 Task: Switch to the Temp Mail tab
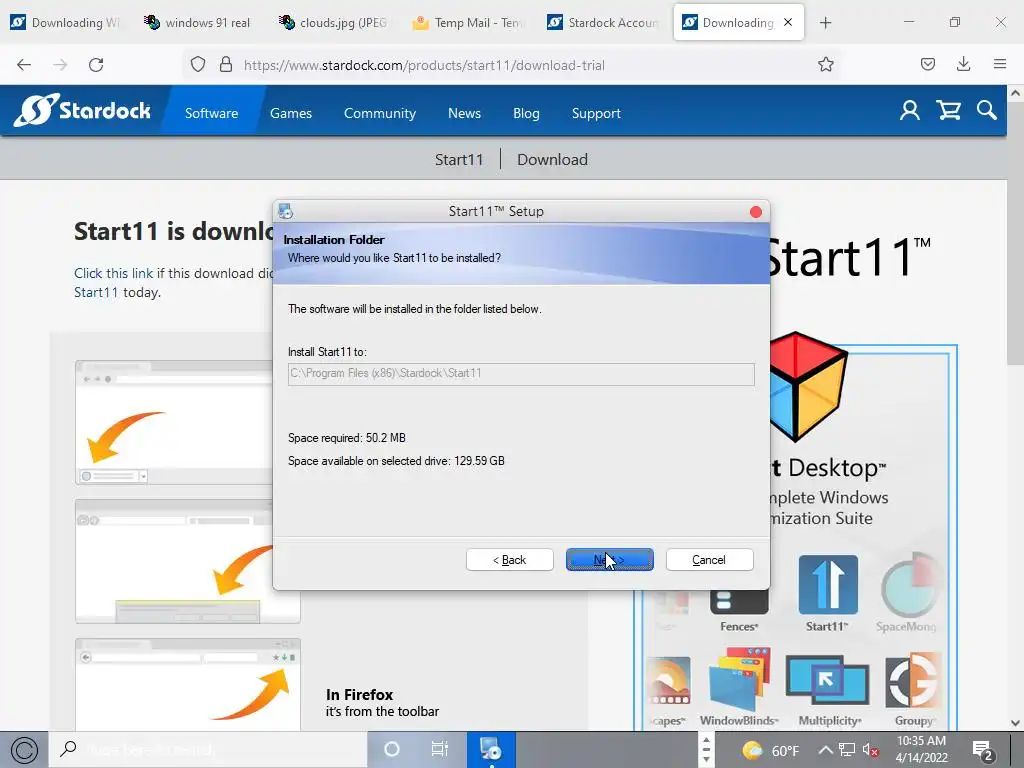(469, 23)
